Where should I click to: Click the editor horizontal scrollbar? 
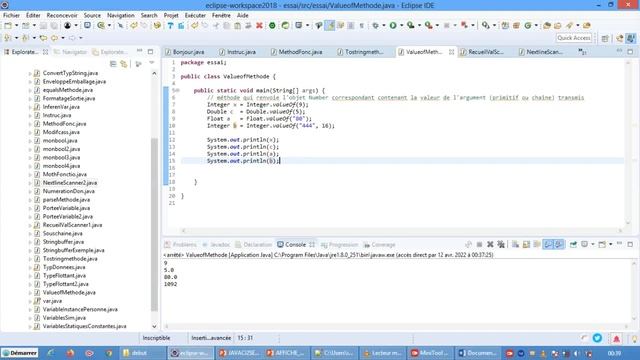pos(402,231)
